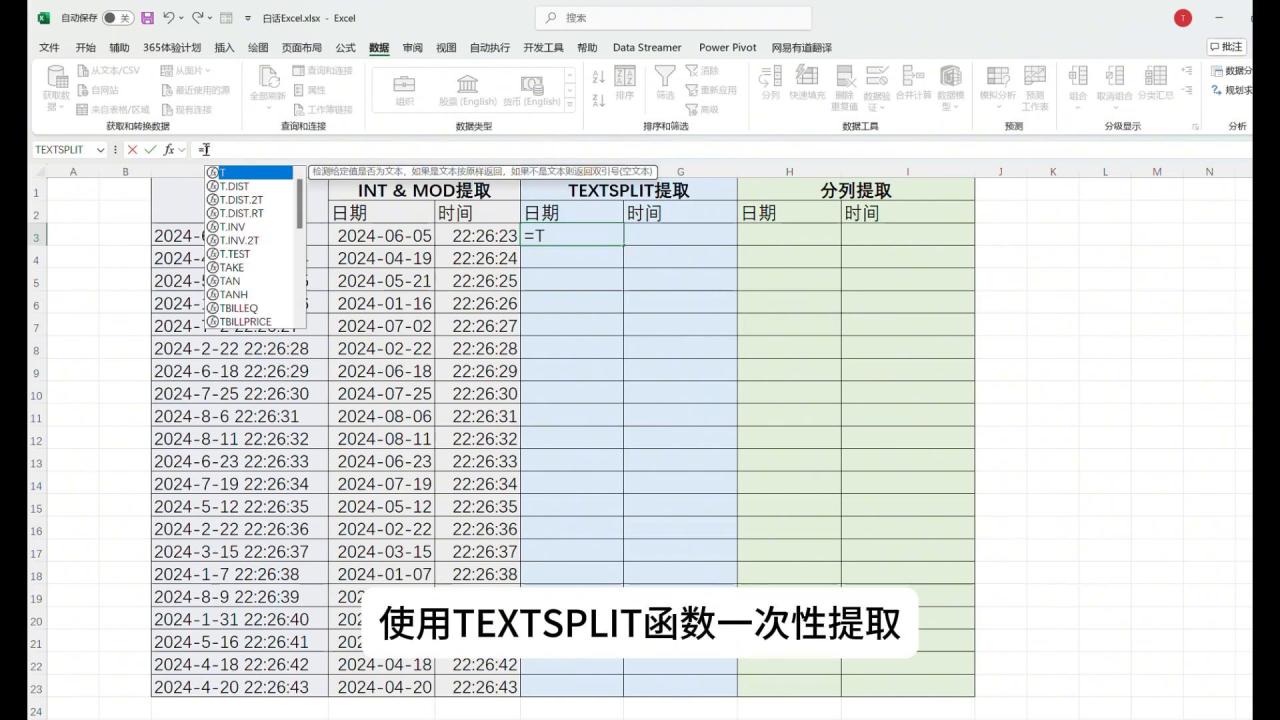The image size is (1280, 720).
Task: Click the green Enter formula checkmark
Action: [150, 150]
